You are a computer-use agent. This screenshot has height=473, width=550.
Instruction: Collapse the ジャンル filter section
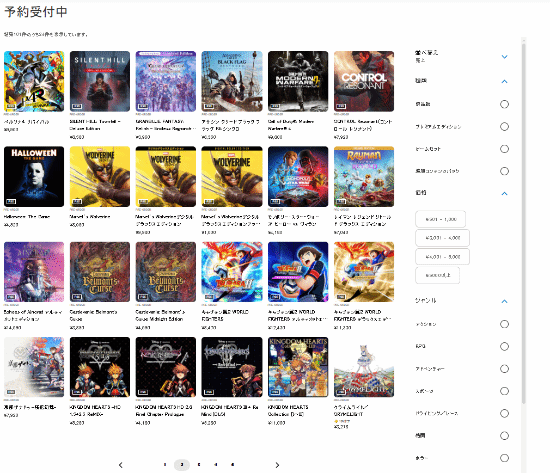tap(504, 301)
